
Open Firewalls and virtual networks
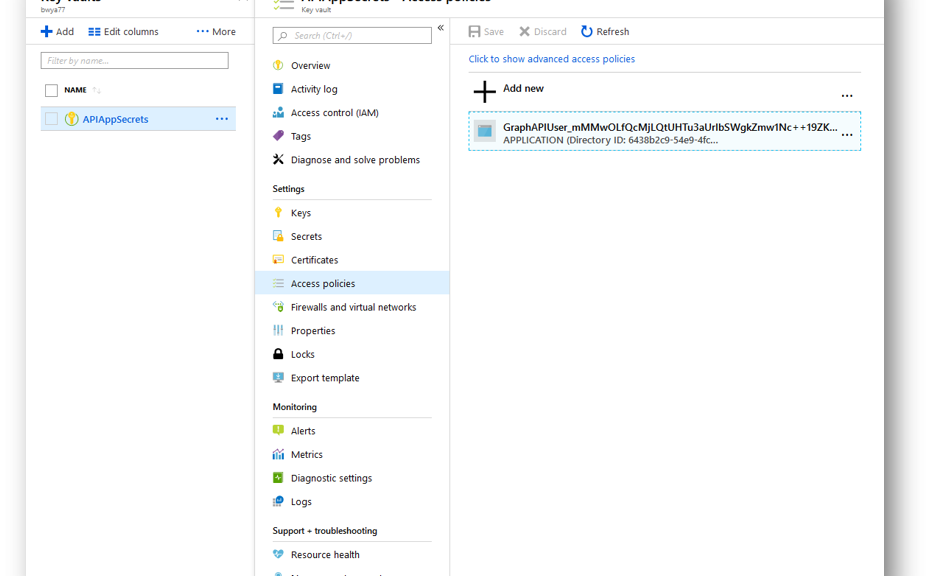coord(352,307)
